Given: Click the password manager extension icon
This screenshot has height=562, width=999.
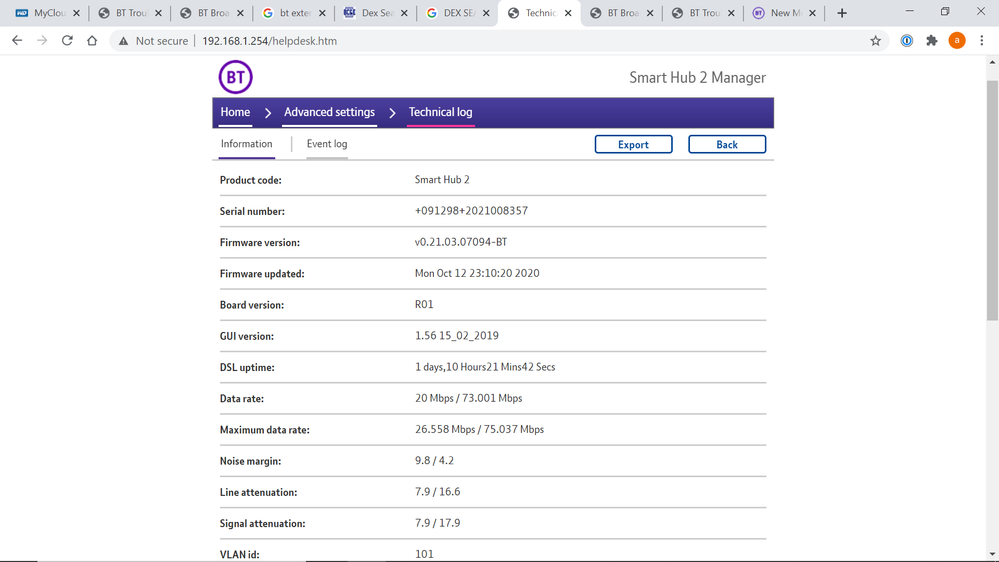Looking at the screenshot, I should pyautogui.click(x=906, y=41).
